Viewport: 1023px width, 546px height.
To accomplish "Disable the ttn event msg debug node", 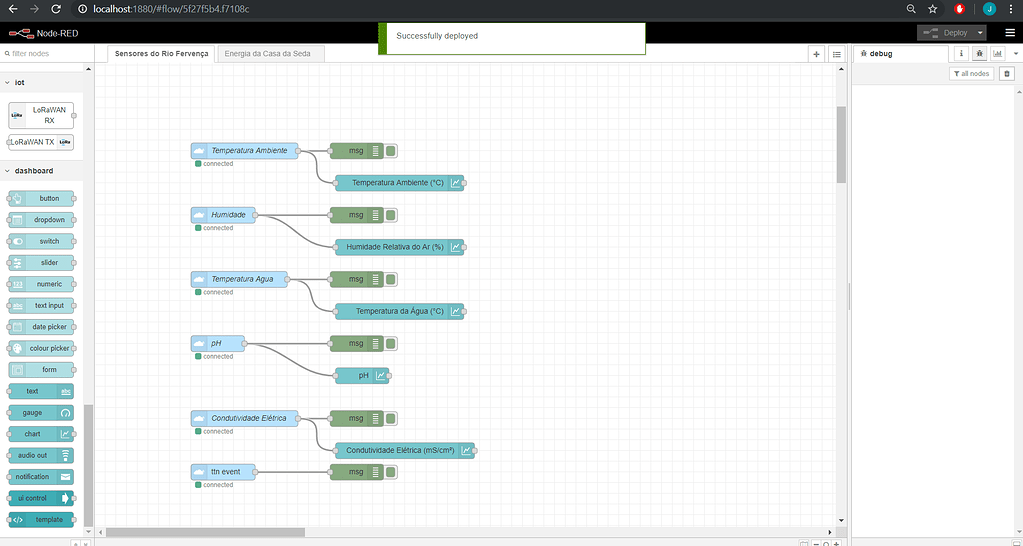I will pos(391,472).
